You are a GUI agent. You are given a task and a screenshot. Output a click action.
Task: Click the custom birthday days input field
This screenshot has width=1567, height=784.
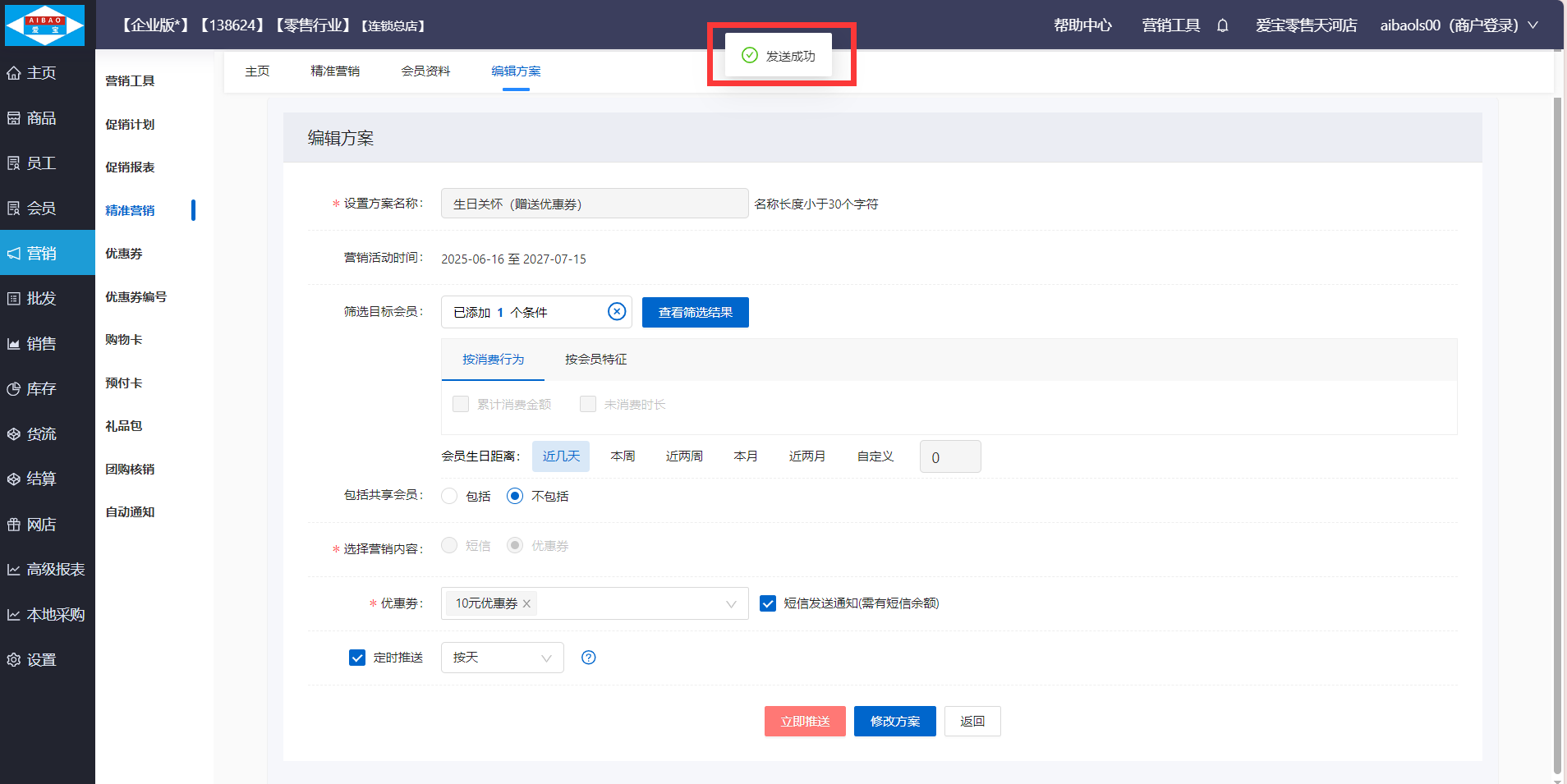point(949,457)
